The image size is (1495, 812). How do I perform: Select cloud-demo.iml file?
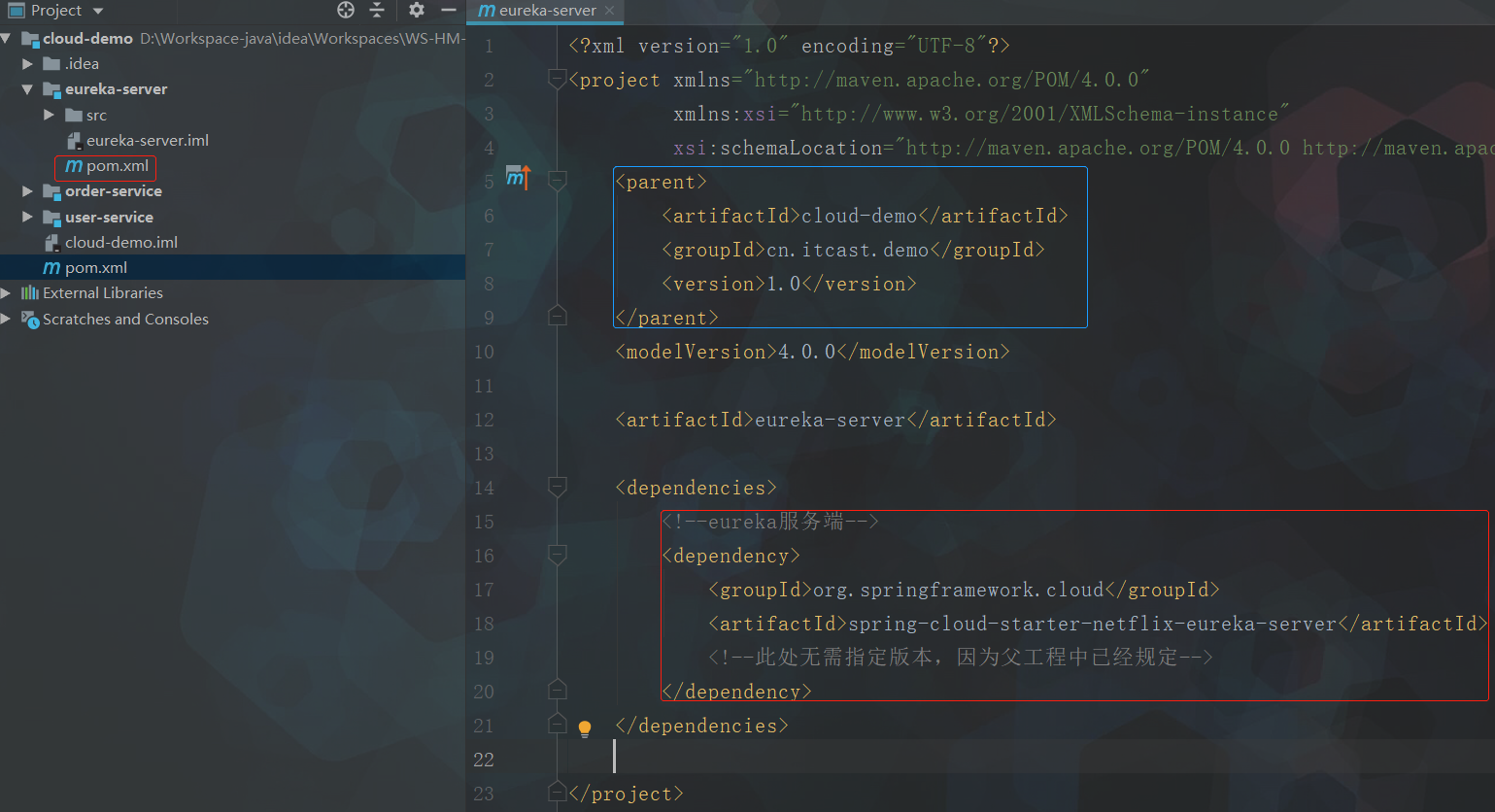(x=120, y=242)
